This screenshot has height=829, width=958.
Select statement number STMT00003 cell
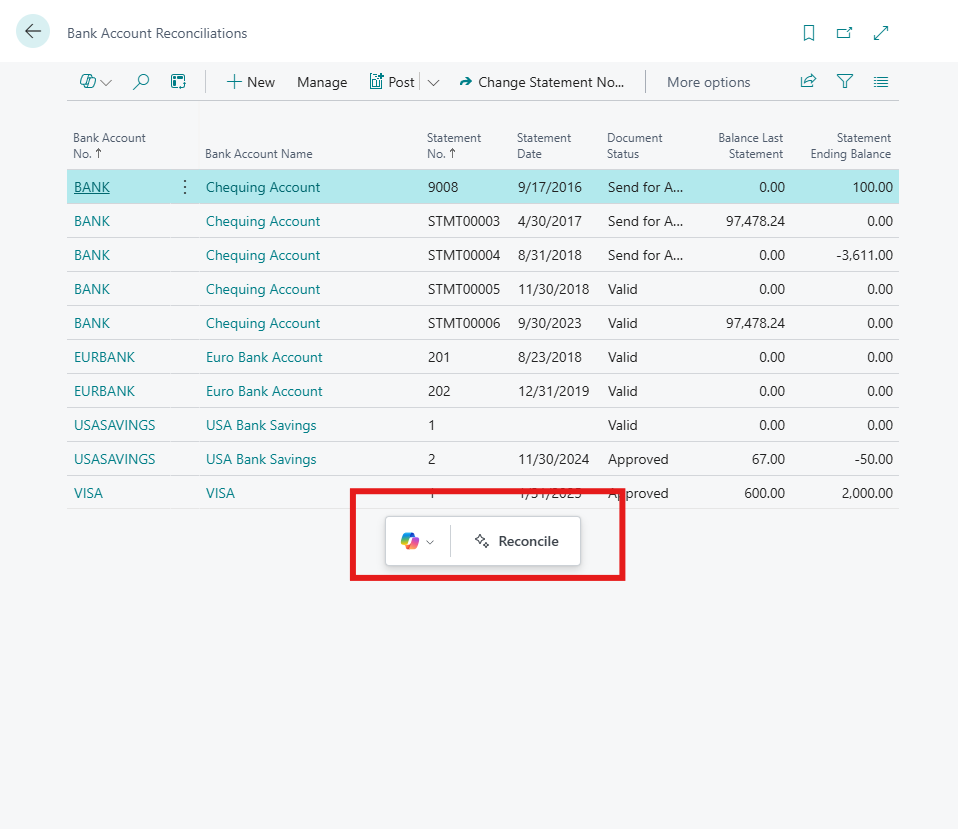click(464, 221)
